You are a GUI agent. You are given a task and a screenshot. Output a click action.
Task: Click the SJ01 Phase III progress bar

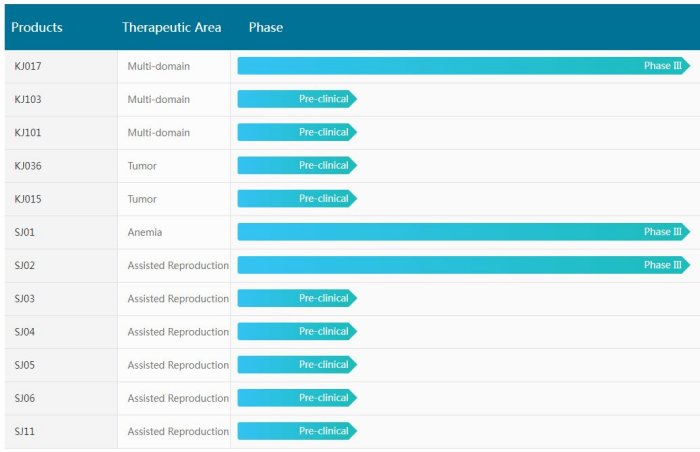[x=462, y=232]
